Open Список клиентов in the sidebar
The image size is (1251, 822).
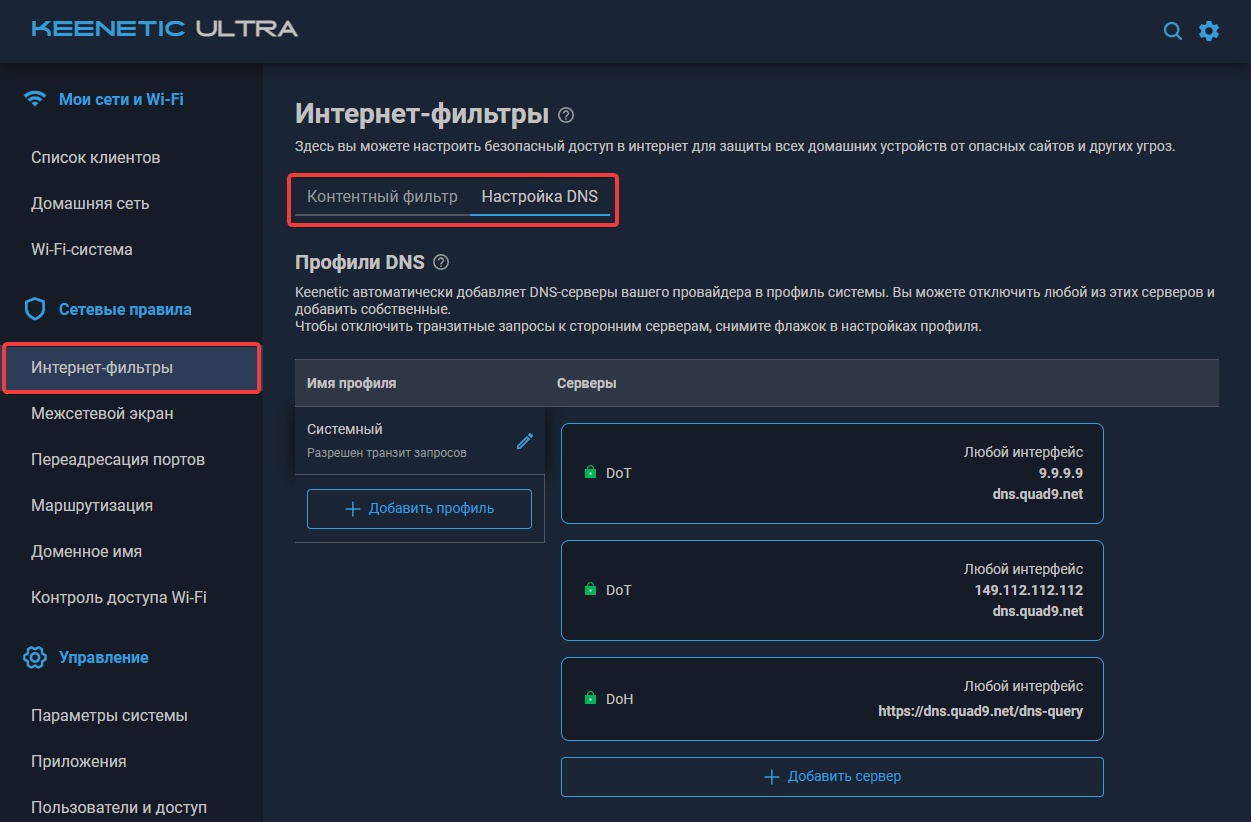96,158
